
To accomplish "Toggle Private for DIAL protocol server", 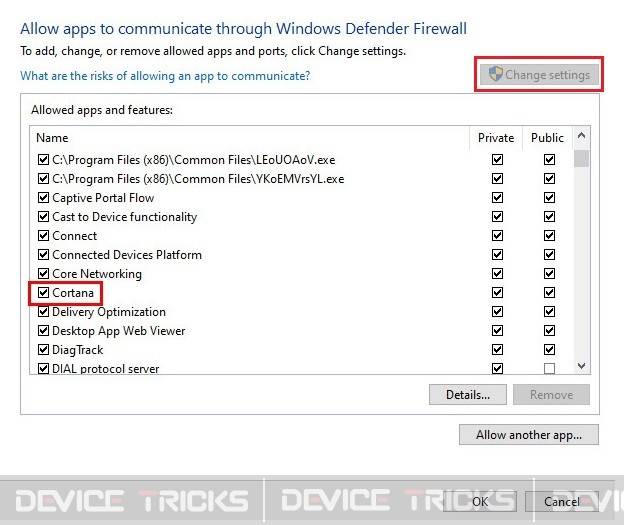I will pos(497,369).
